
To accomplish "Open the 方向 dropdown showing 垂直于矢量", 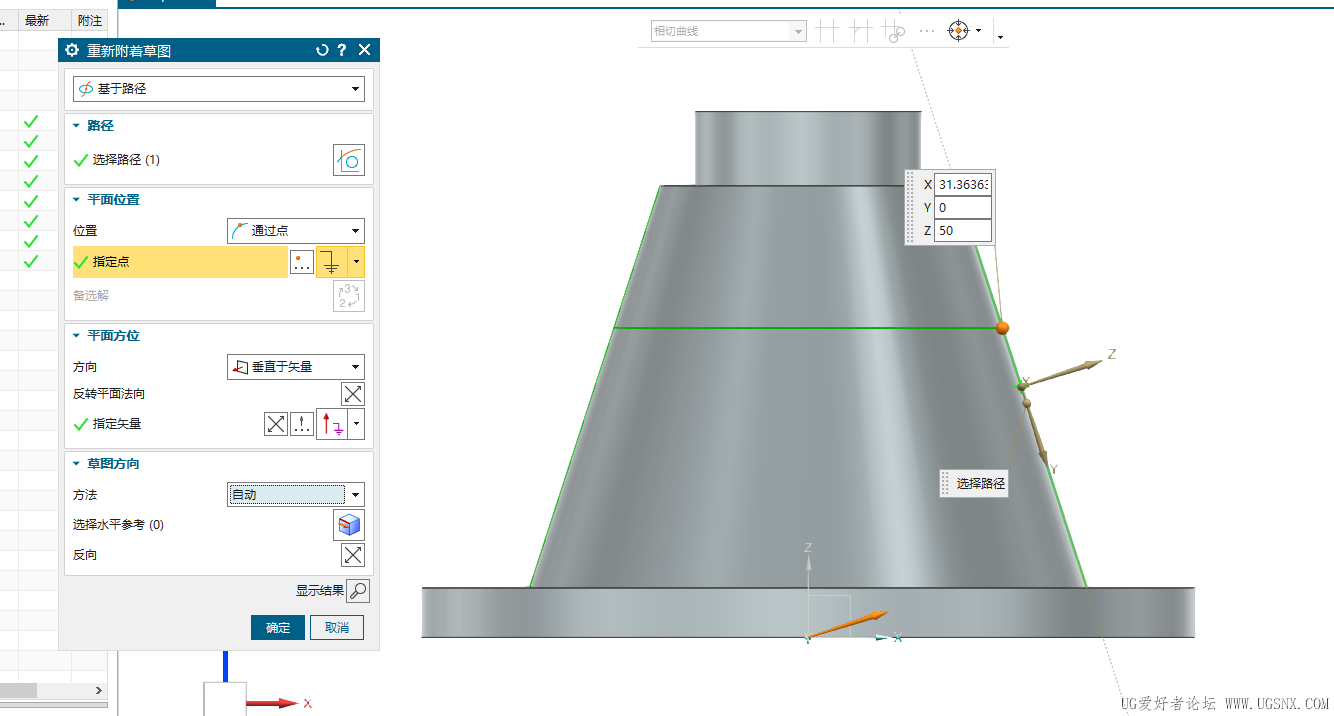I will coord(295,367).
